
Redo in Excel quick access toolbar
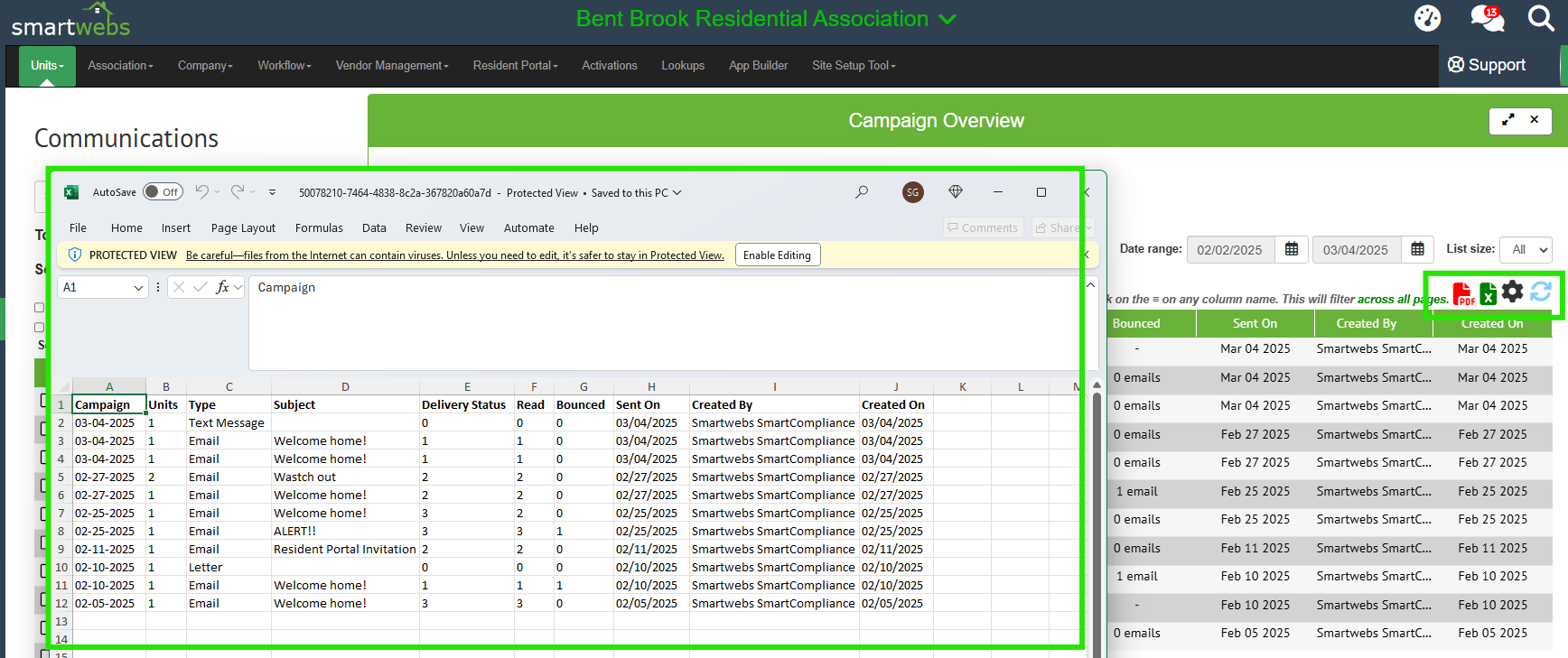(x=237, y=191)
